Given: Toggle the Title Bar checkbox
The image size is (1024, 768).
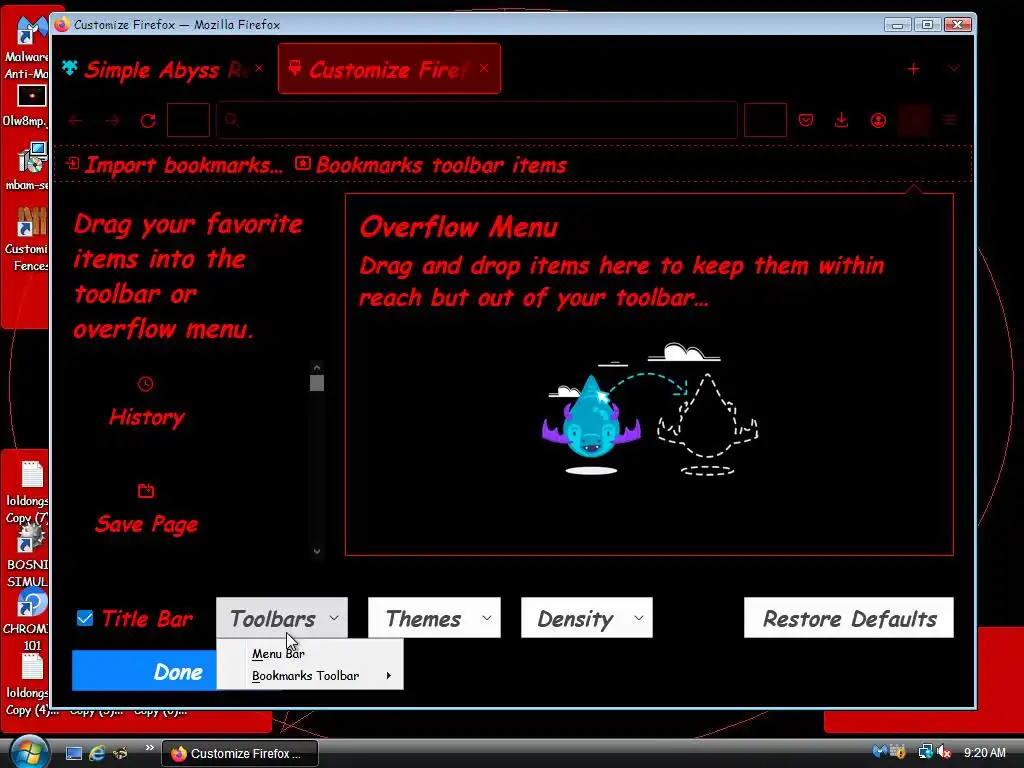Looking at the screenshot, I should (85, 618).
